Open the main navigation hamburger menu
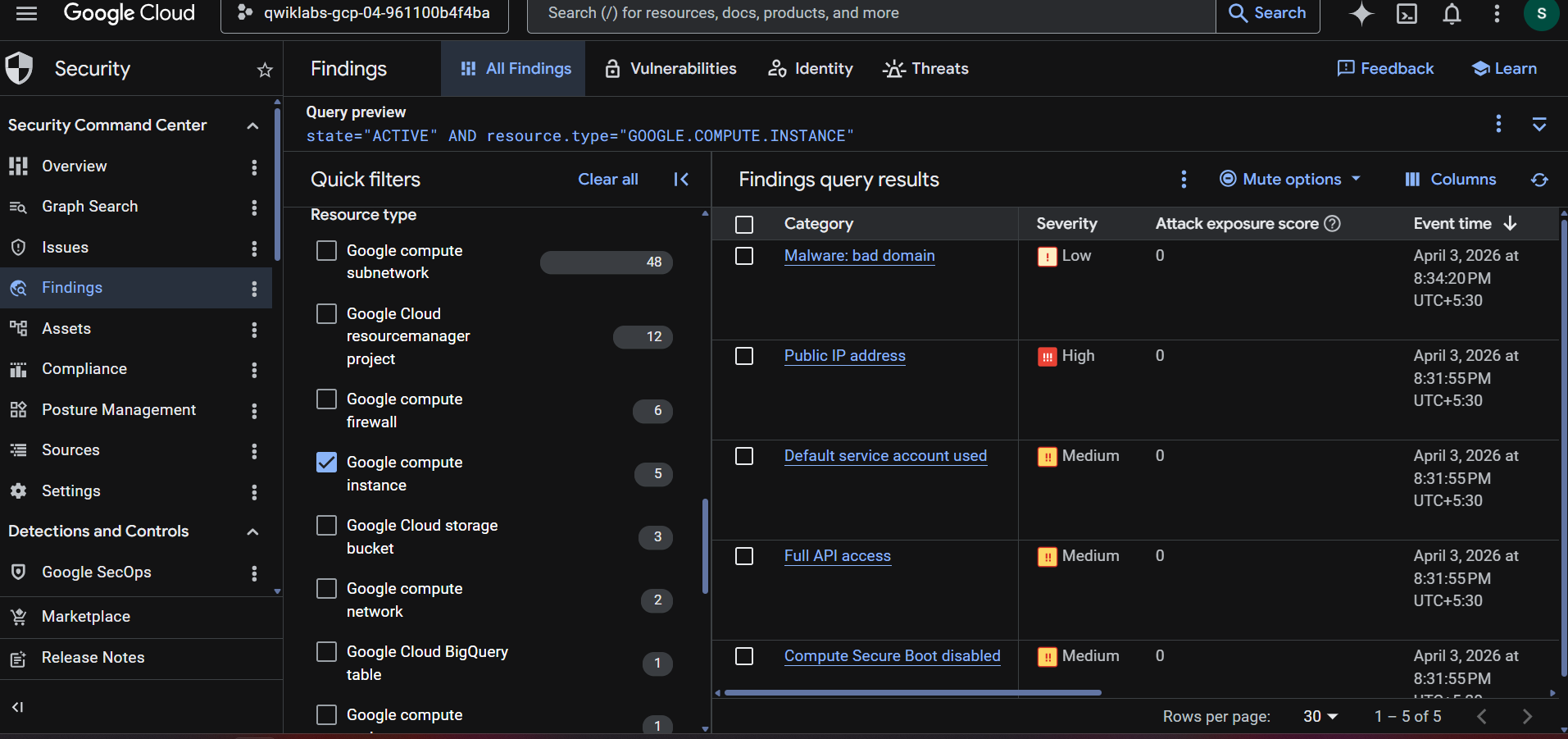Viewport: 1568px width, 739px height. click(26, 13)
